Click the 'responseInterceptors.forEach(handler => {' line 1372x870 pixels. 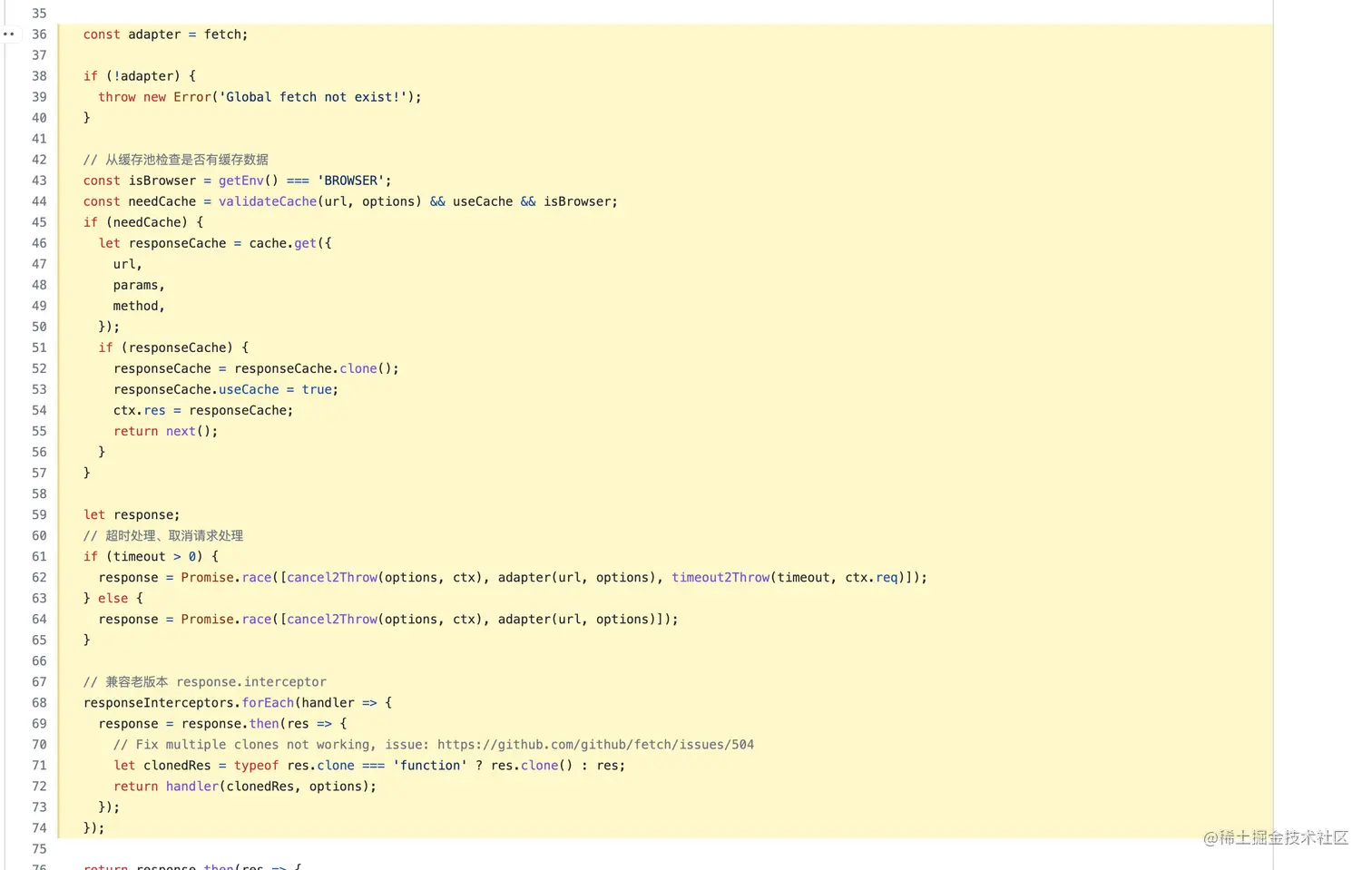[238, 702]
